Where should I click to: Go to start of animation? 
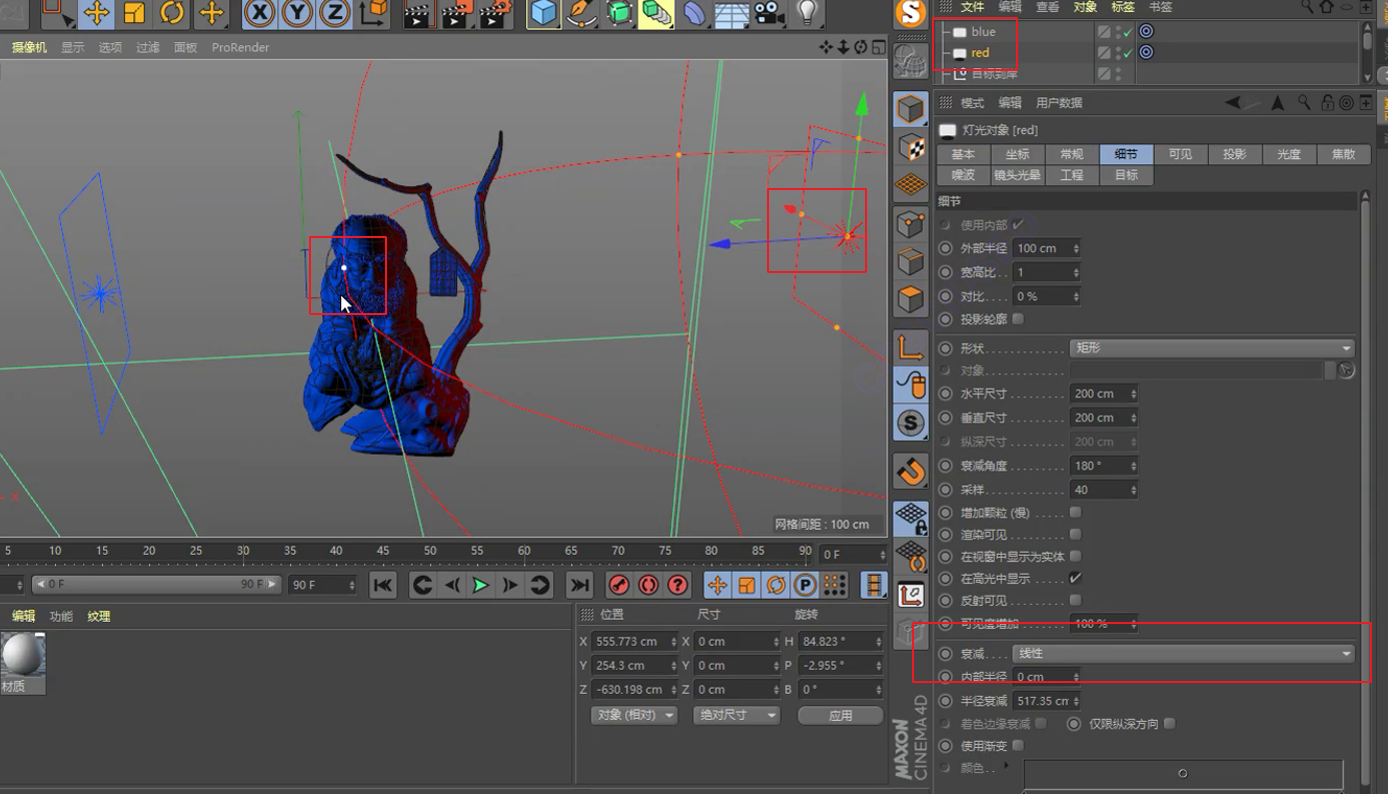pos(382,585)
